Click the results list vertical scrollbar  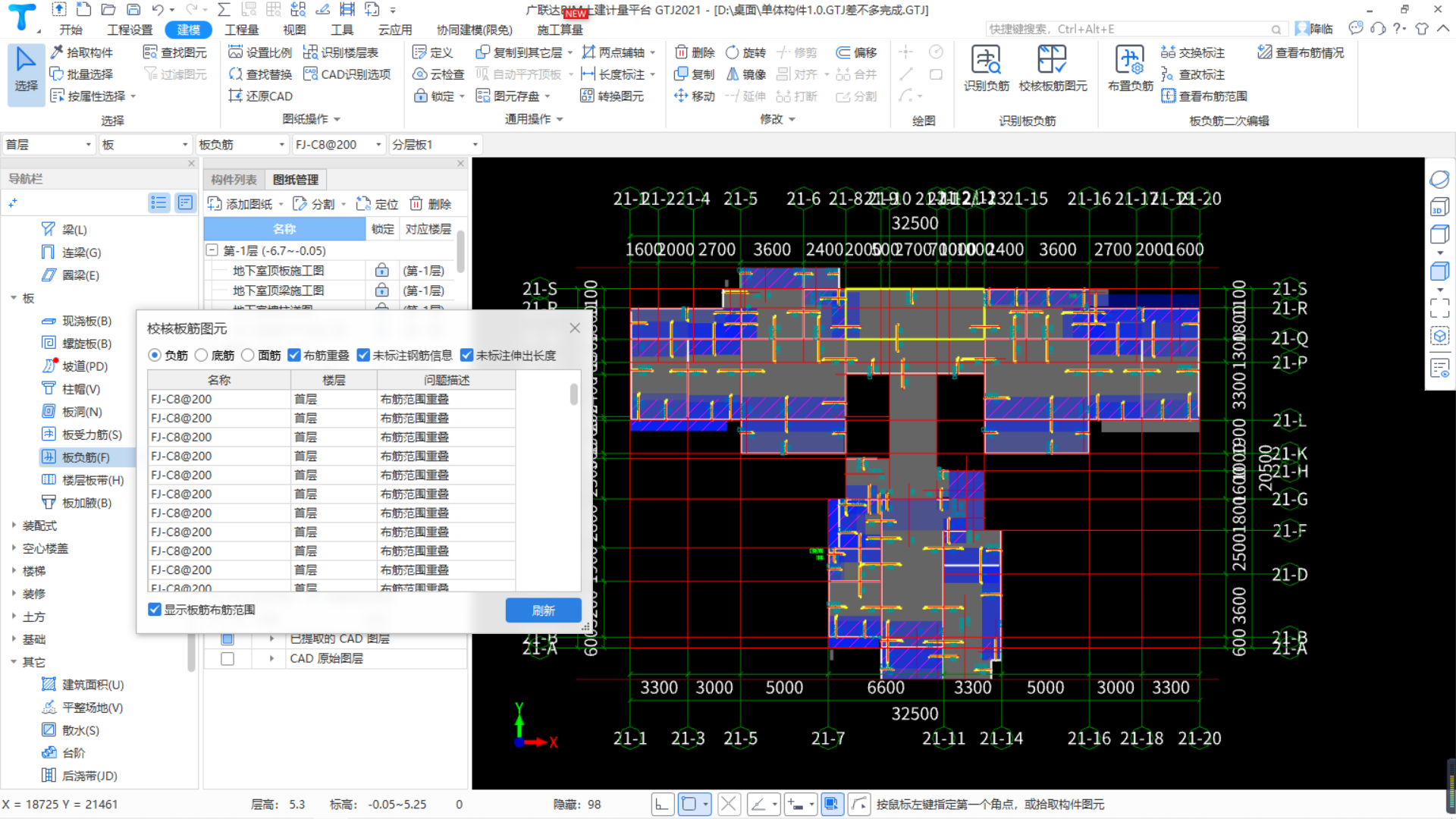coord(574,394)
